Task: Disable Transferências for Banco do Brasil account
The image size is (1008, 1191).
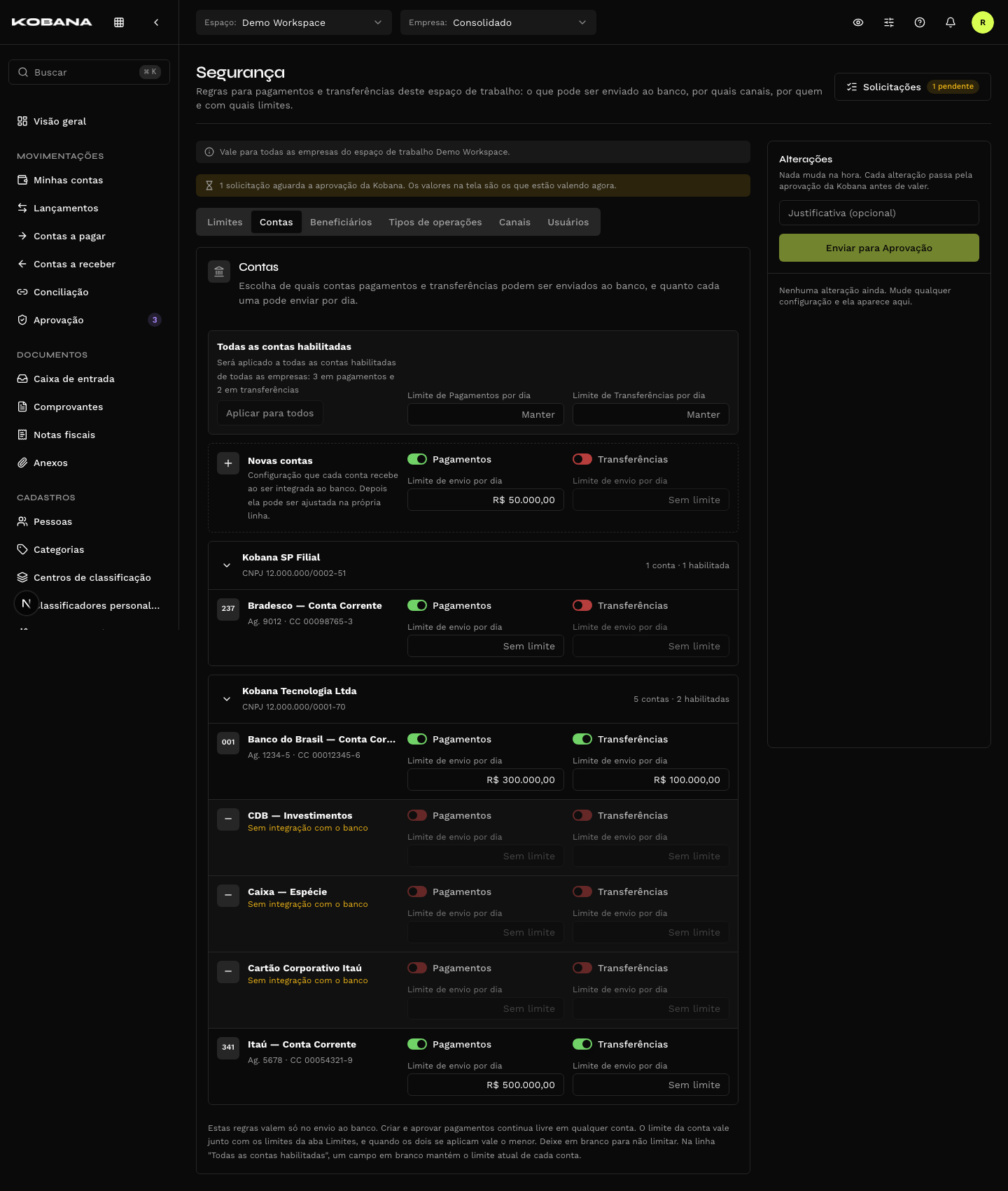Action: pyautogui.click(x=582, y=739)
